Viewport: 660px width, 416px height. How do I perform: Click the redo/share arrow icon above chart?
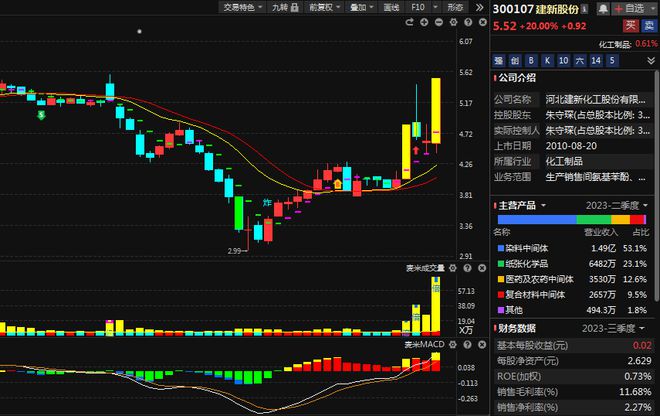pyautogui.click(x=409, y=22)
